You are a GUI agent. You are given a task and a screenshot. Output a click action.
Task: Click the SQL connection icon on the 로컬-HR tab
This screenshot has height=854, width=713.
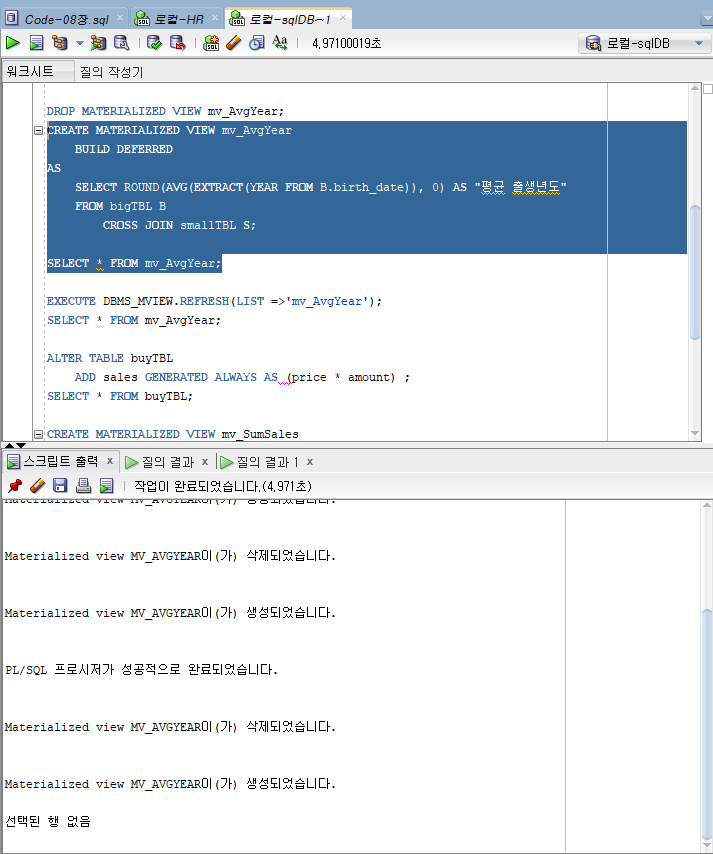tap(142, 19)
